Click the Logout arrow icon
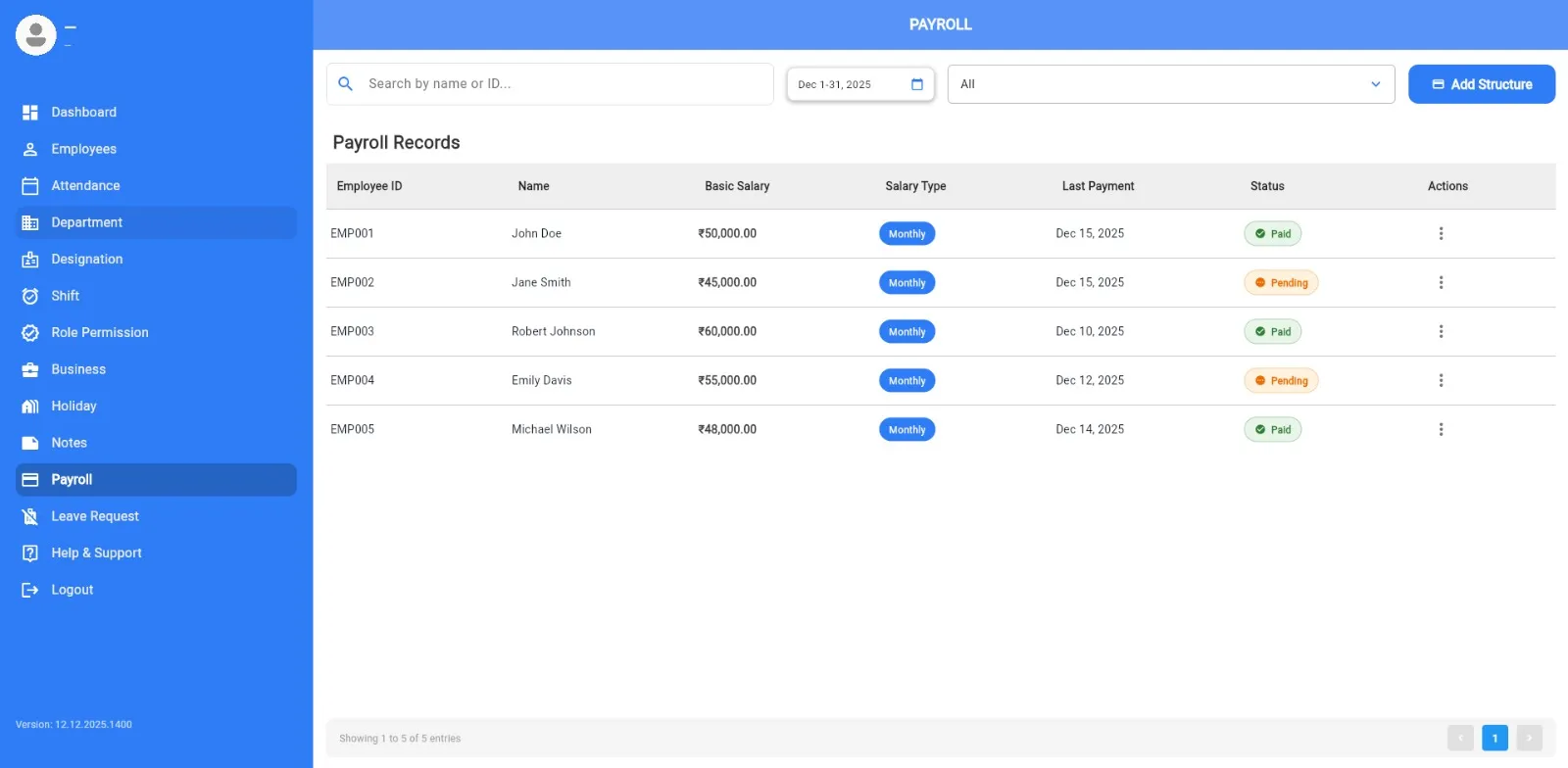The width and height of the screenshot is (1568, 768). [x=30, y=590]
